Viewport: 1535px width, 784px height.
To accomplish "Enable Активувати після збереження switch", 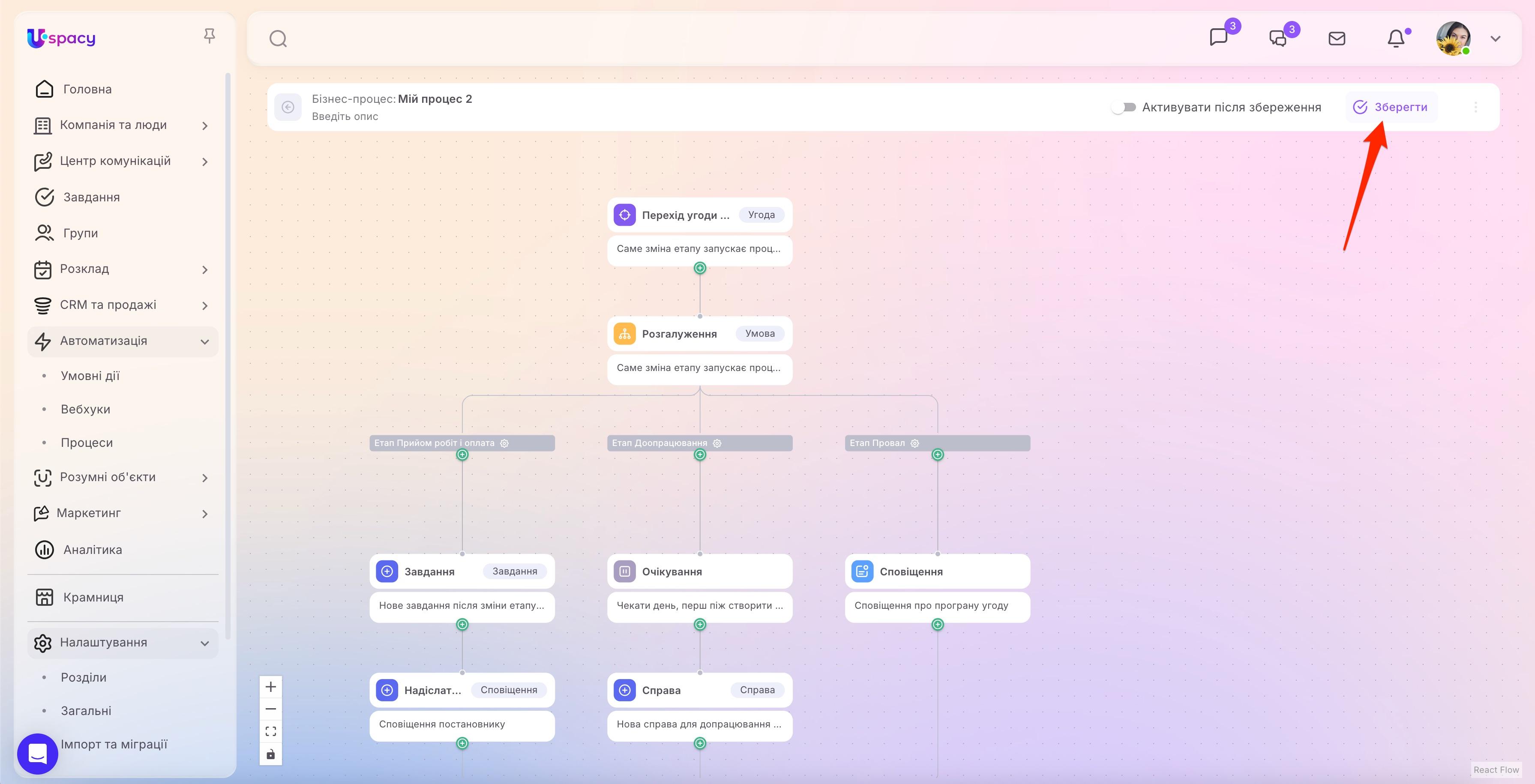I will [1125, 107].
